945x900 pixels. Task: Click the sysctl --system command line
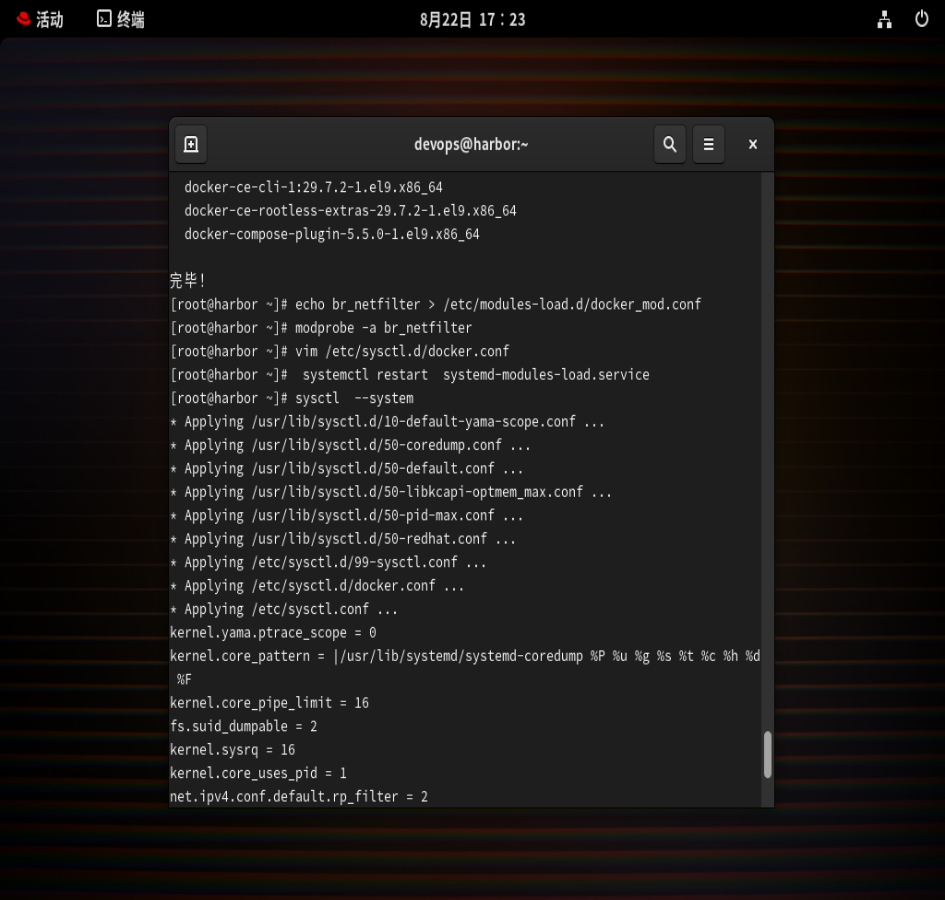pos(292,398)
